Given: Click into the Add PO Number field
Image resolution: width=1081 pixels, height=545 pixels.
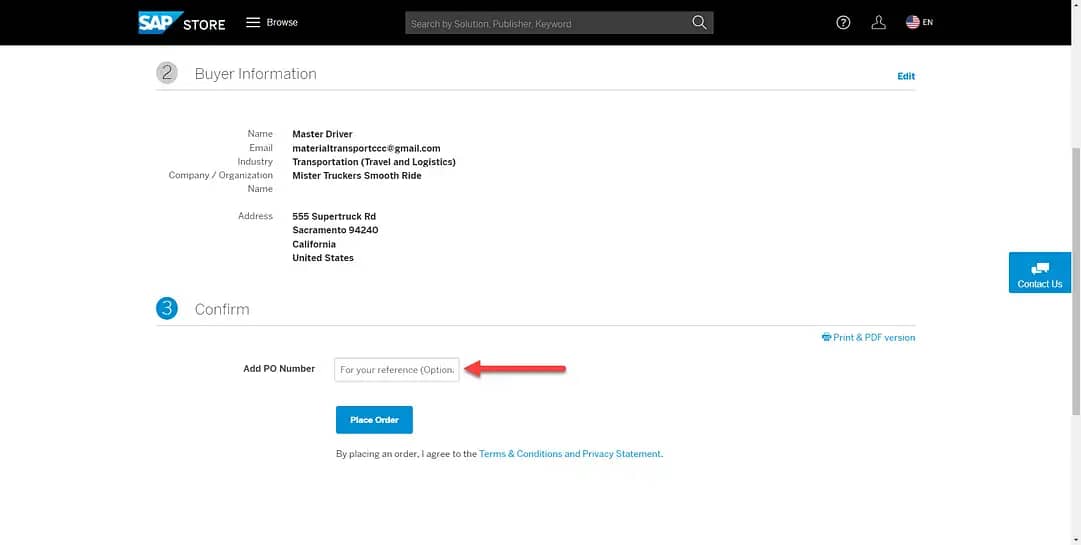Looking at the screenshot, I should 396,369.
